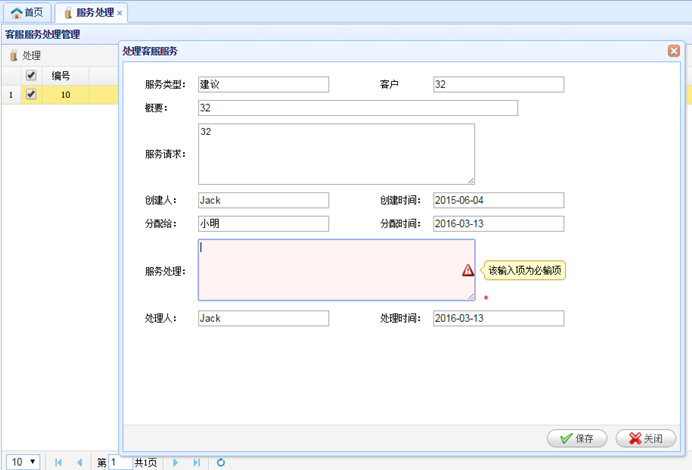Focus the 服务处理 required text area
The width and height of the screenshot is (692, 470).
[x=336, y=270]
